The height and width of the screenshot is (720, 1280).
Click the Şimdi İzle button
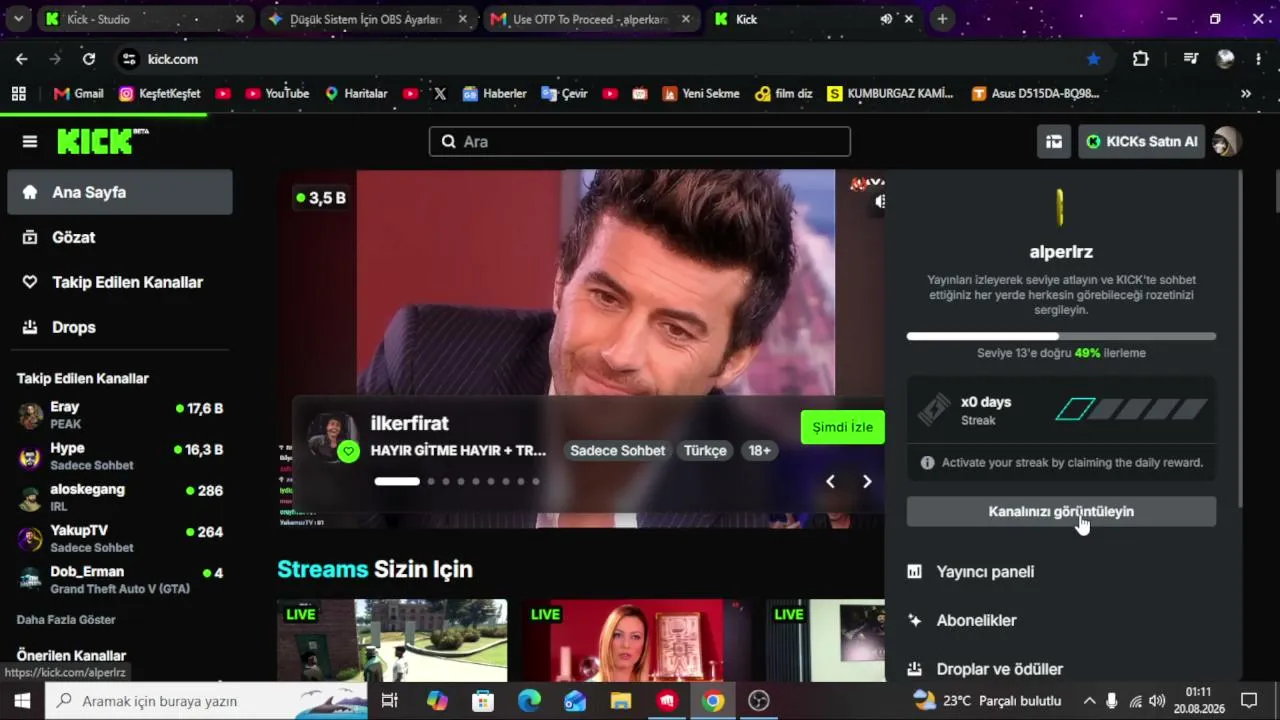[843, 427]
